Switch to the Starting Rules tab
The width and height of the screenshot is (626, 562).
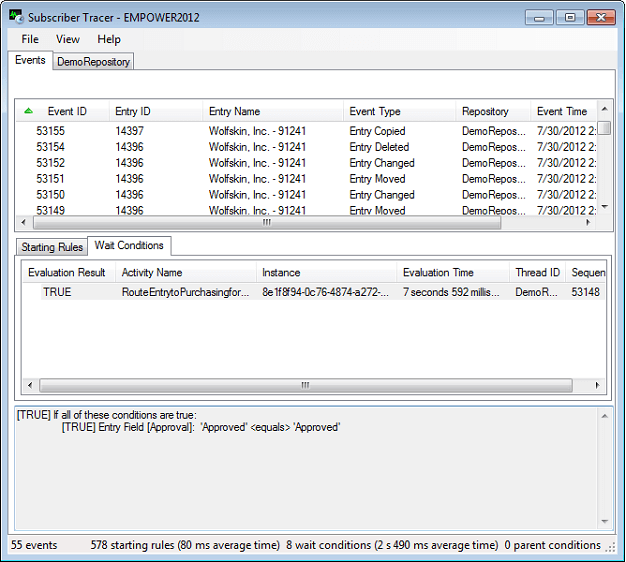pyautogui.click(x=52, y=247)
